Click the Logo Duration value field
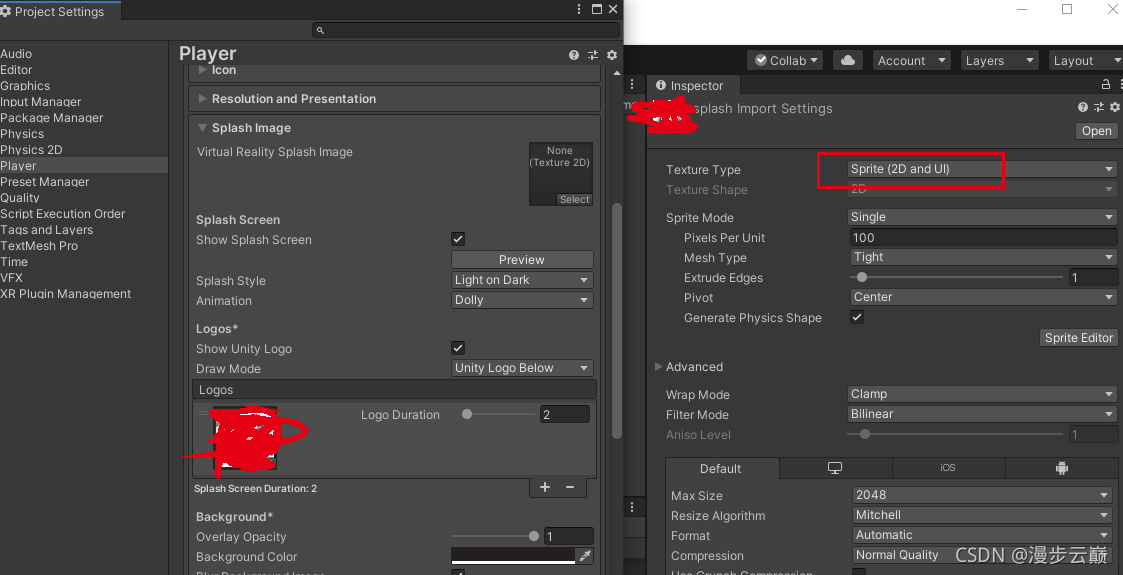 point(565,414)
